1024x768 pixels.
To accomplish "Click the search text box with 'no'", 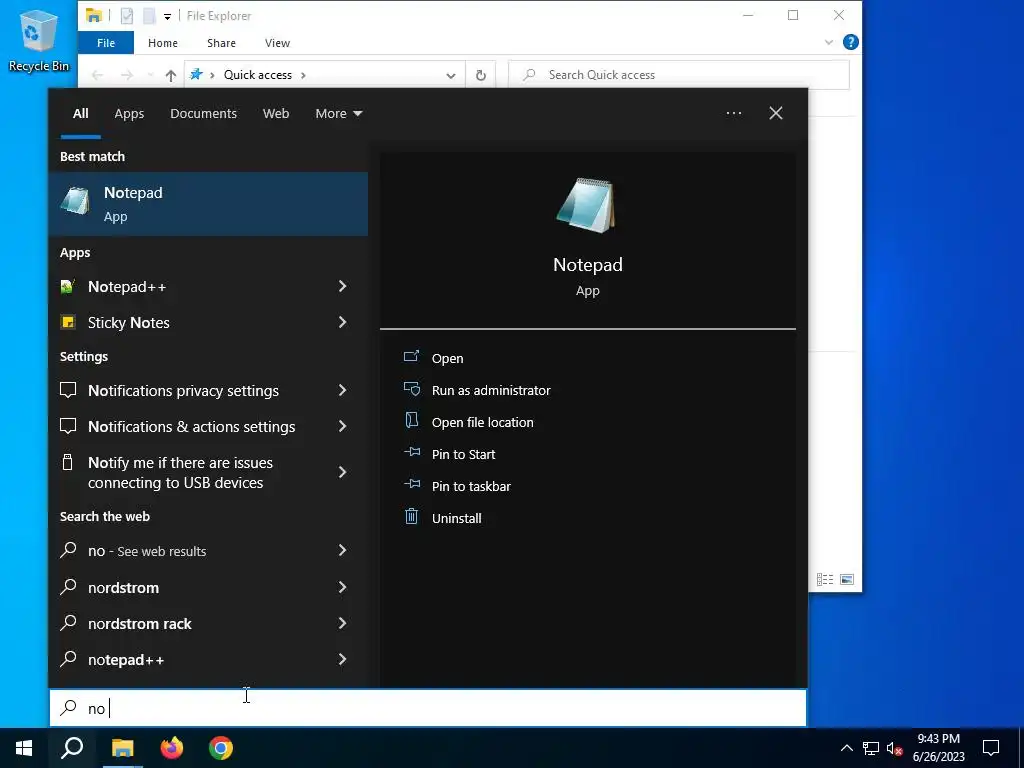I will (x=428, y=708).
